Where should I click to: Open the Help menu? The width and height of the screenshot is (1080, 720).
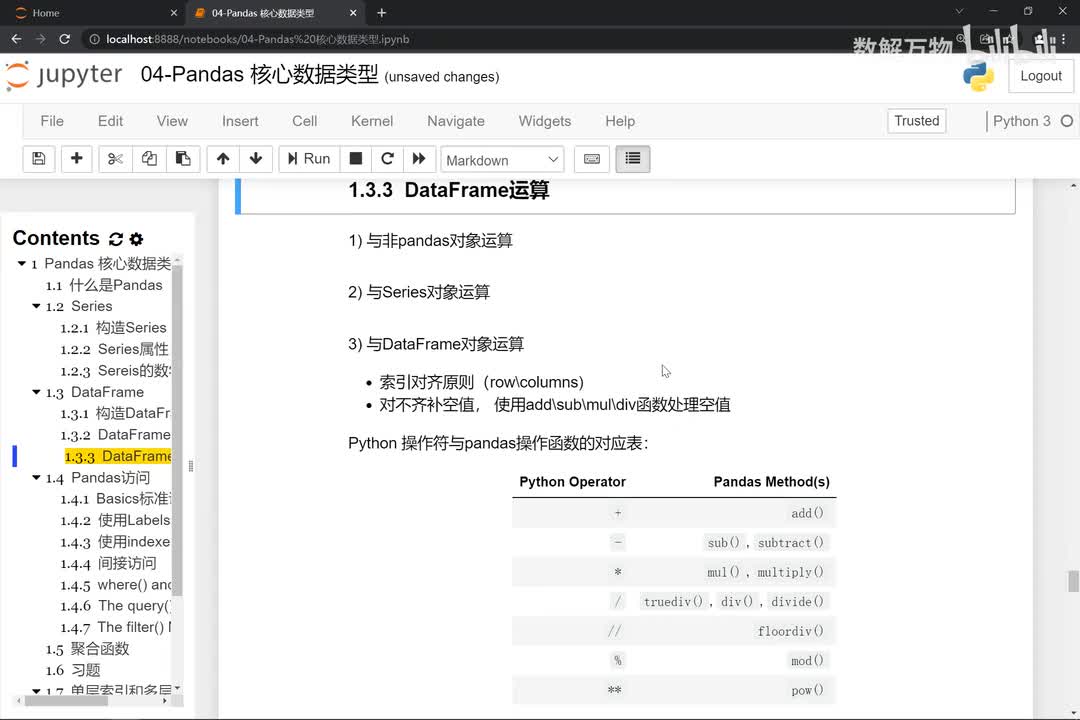click(x=620, y=121)
